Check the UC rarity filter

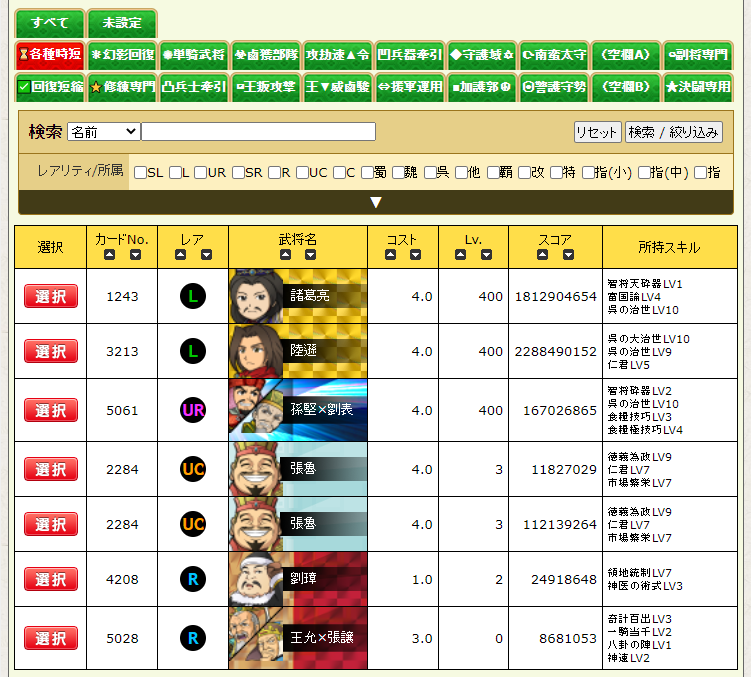(302, 172)
